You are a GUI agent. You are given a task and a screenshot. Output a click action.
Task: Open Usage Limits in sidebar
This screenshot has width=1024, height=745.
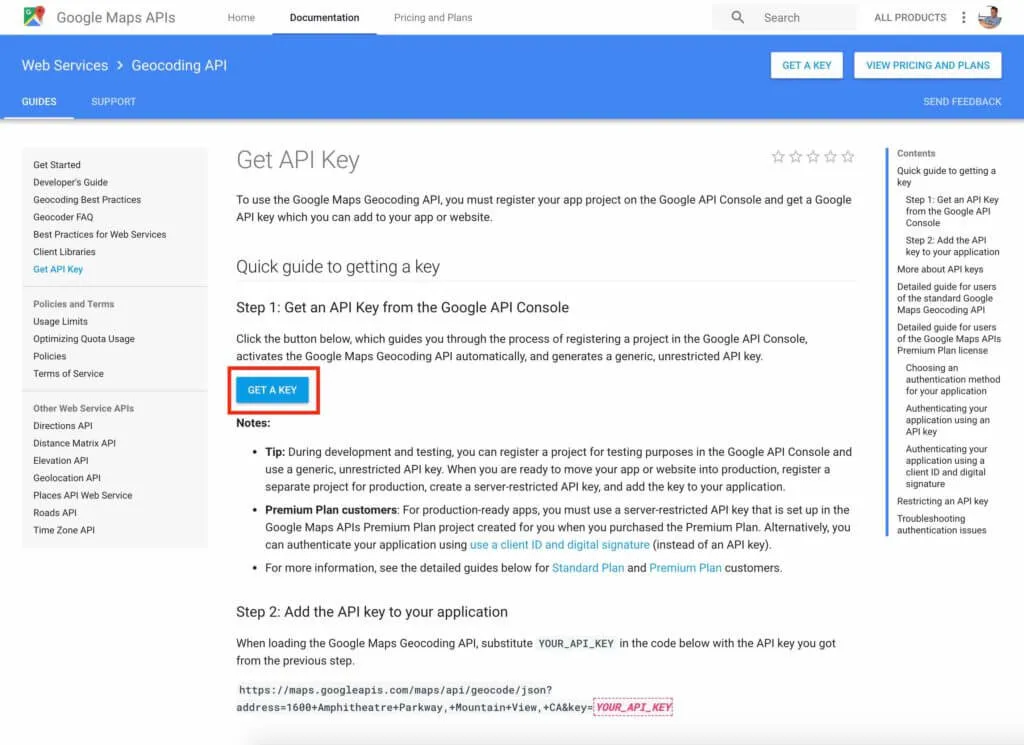tap(60, 321)
